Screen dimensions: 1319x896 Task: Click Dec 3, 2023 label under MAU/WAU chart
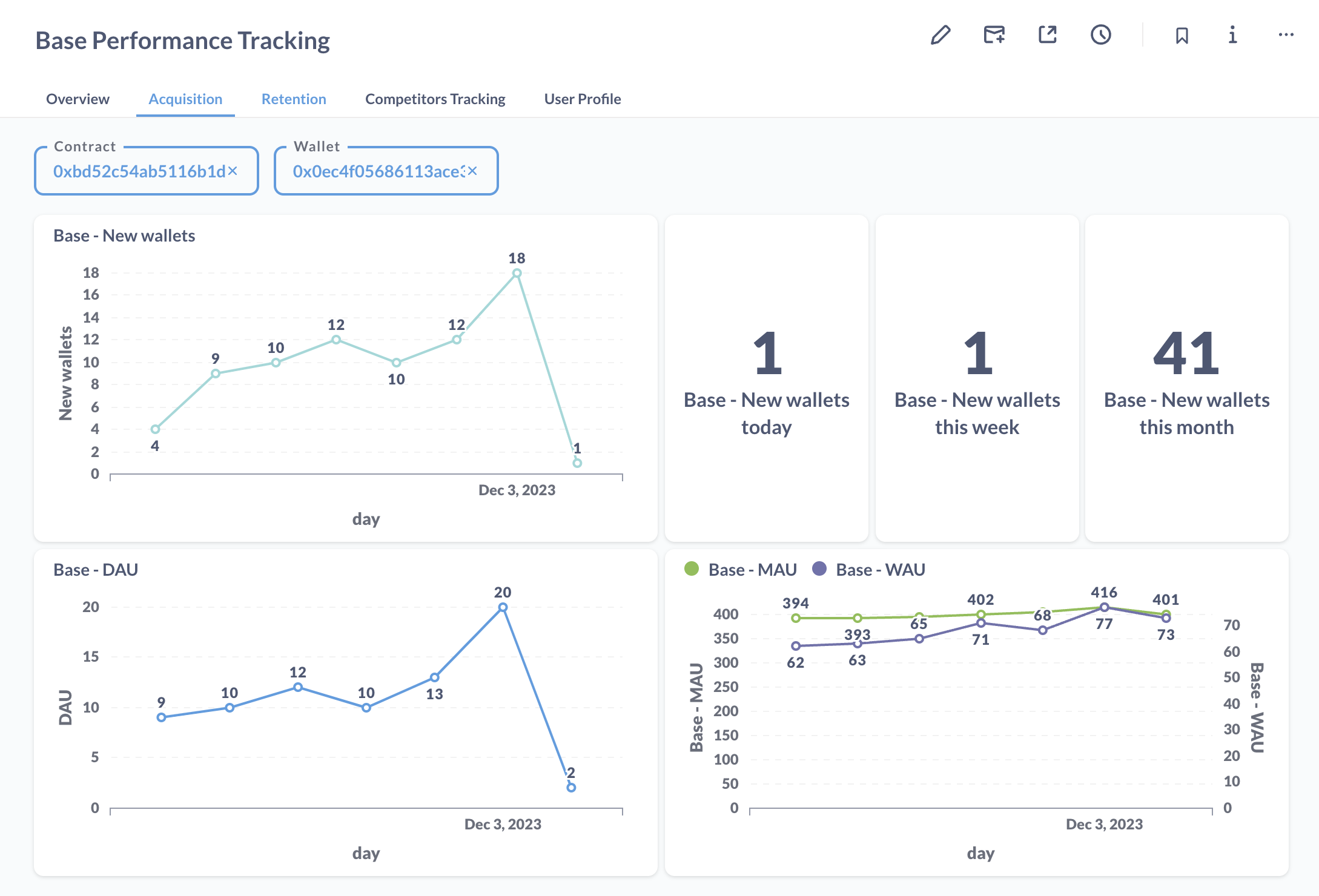click(1104, 824)
